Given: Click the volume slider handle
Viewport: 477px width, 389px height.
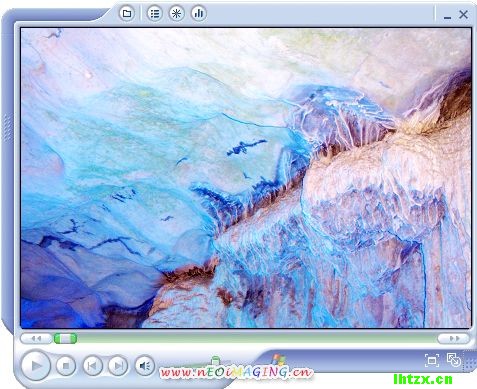Looking at the screenshot, I should pos(216,361).
